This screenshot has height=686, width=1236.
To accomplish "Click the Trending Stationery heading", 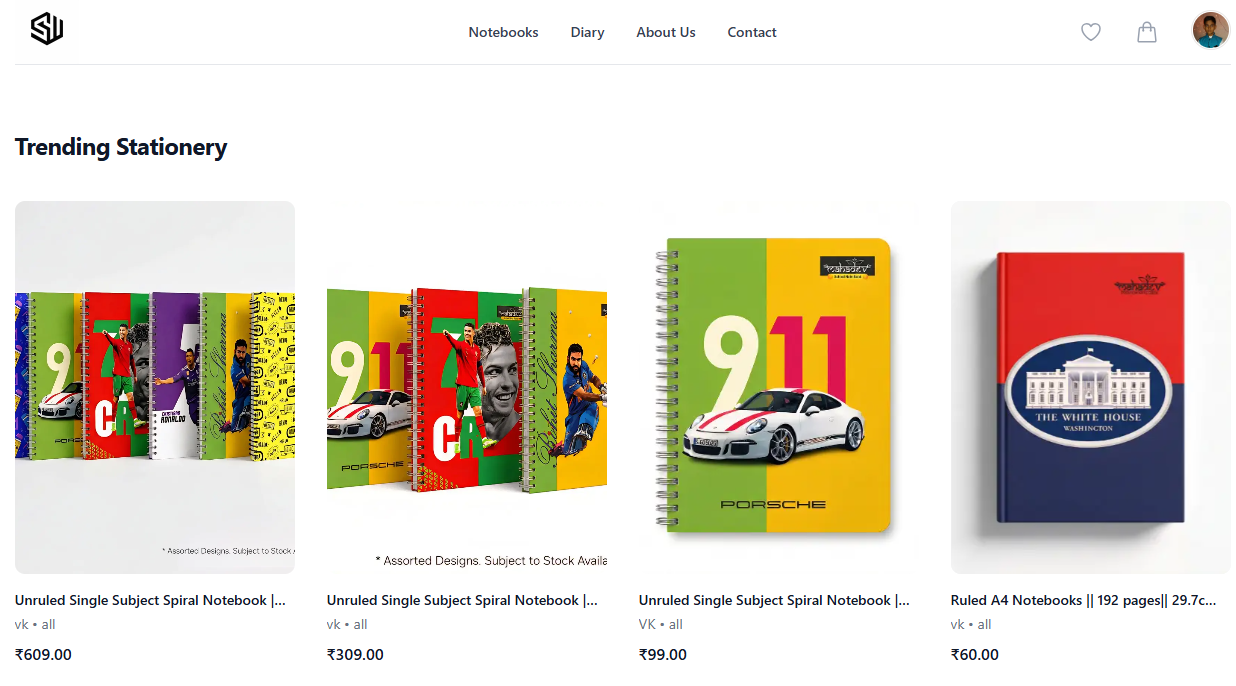I will [121, 147].
